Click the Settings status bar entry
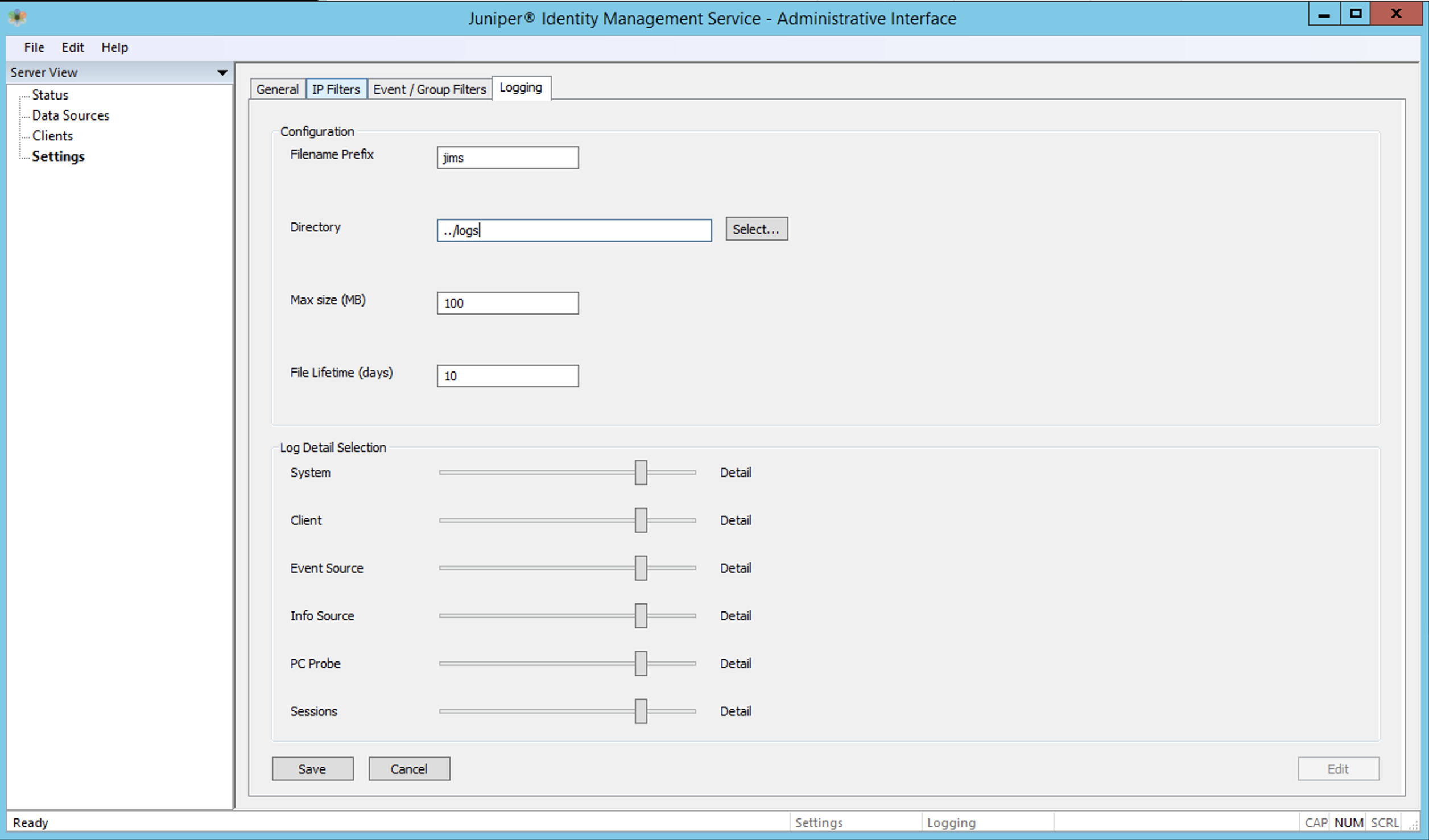 [819, 823]
